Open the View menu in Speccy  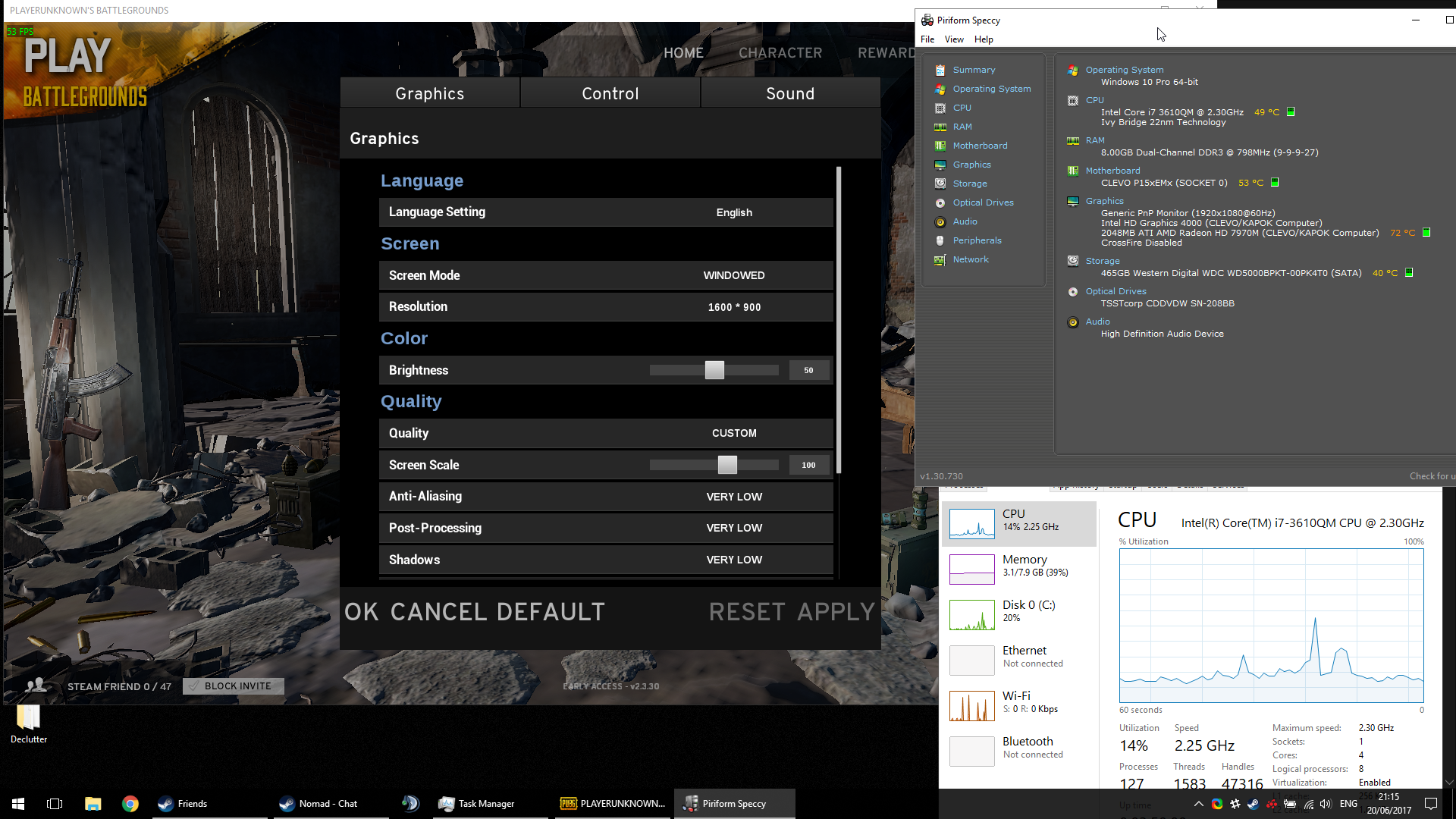(954, 39)
